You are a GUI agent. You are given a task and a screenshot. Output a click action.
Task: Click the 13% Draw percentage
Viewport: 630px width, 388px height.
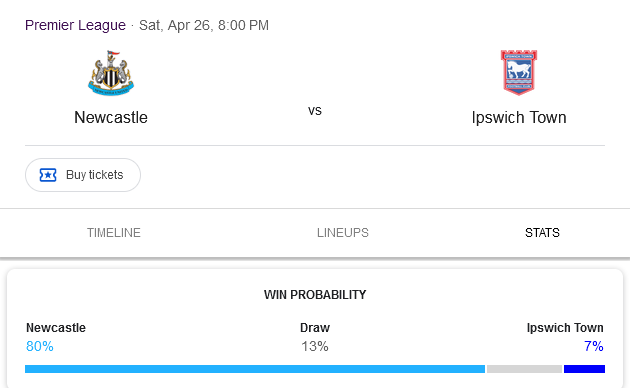pyautogui.click(x=315, y=346)
